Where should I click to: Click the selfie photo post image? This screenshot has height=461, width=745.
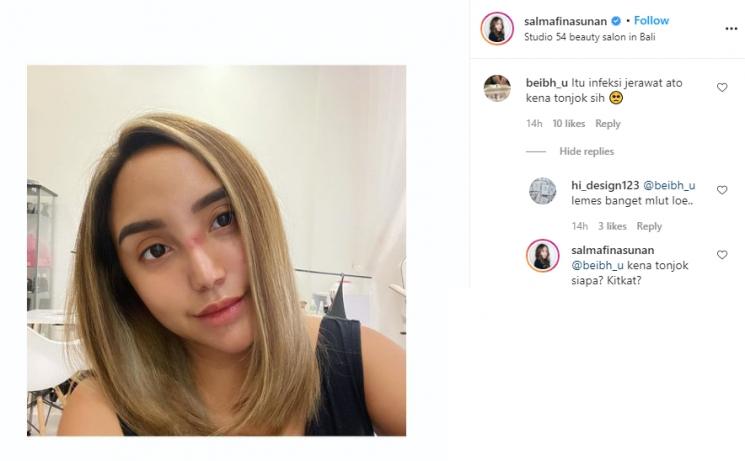(x=217, y=250)
